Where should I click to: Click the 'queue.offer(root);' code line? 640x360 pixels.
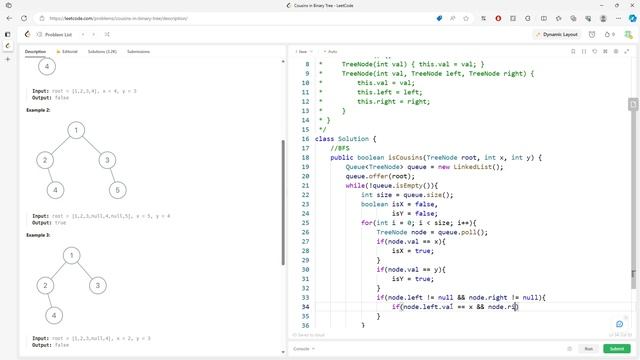coord(380,176)
